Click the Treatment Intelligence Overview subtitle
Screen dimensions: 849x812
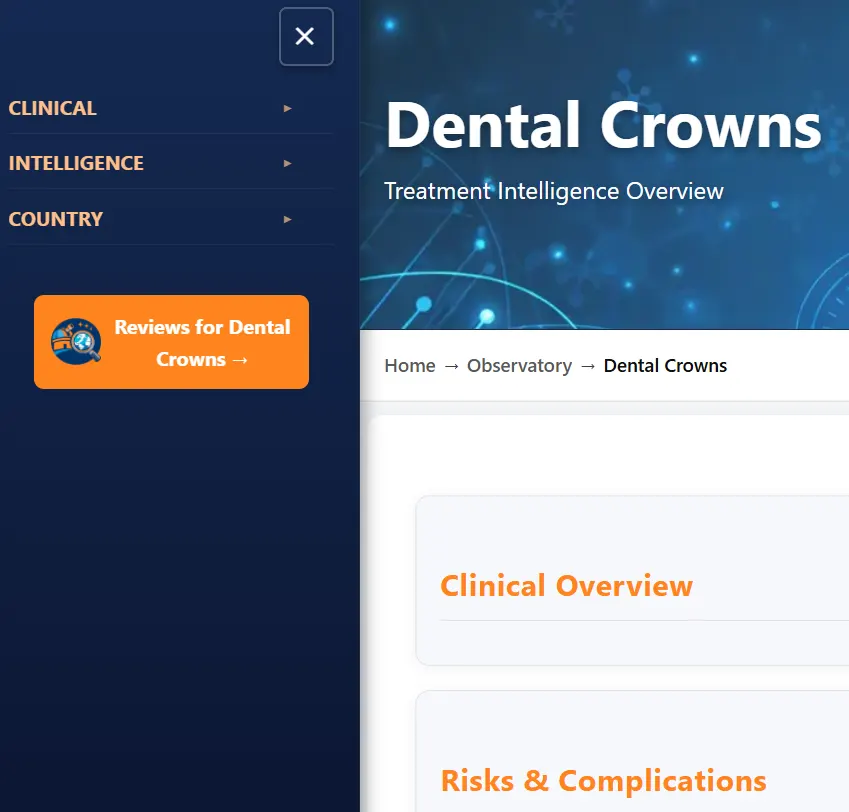click(554, 191)
